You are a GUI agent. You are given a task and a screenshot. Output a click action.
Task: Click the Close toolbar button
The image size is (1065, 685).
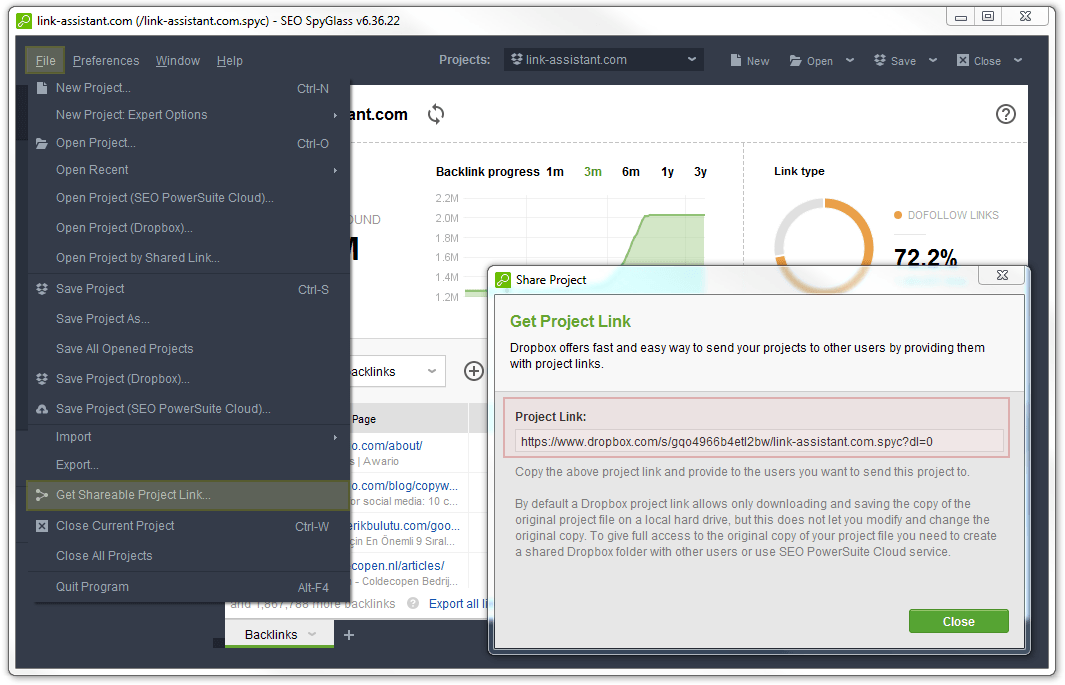pyautogui.click(x=979, y=60)
